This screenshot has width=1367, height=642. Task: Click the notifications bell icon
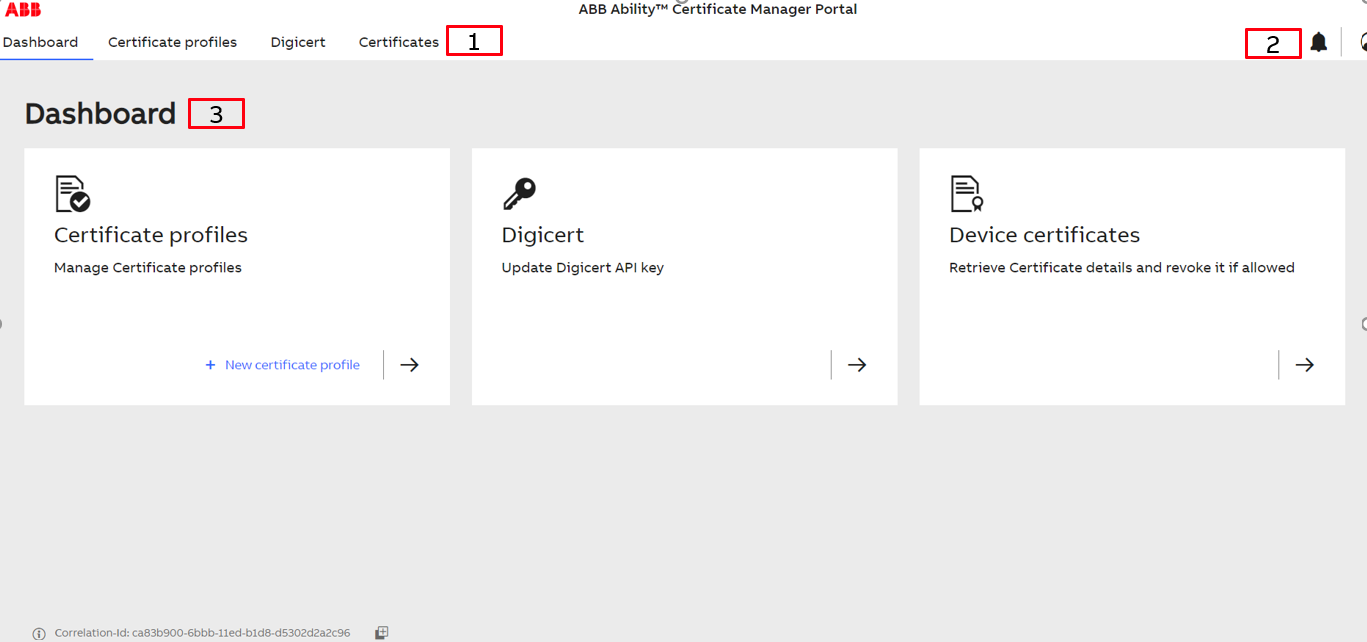point(1319,42)
